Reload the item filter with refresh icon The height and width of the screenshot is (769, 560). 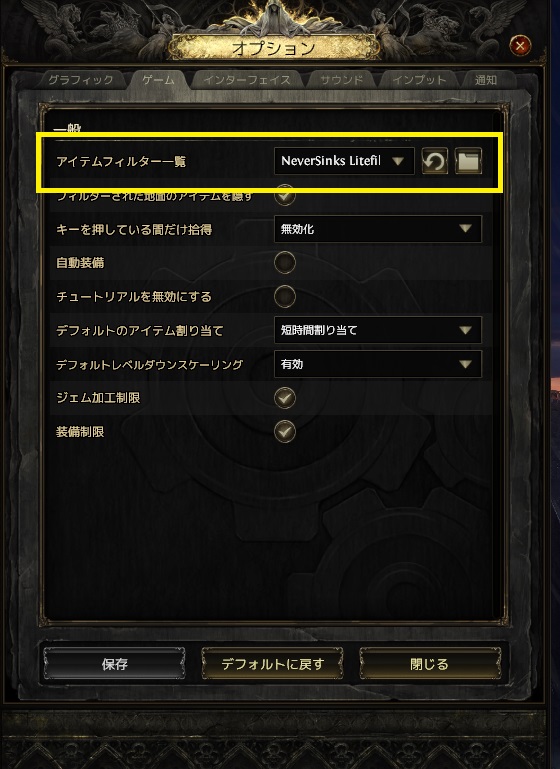pos(434,161)
